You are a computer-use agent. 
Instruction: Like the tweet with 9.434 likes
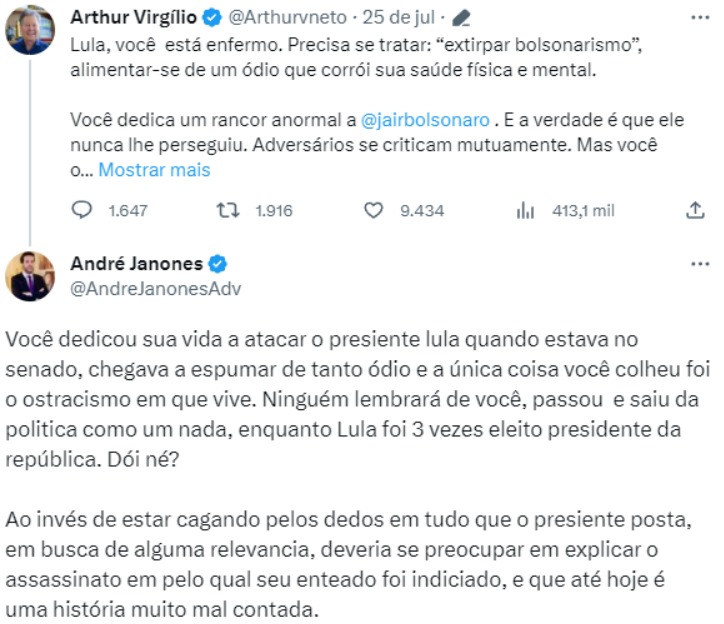[x=374, y=211]
